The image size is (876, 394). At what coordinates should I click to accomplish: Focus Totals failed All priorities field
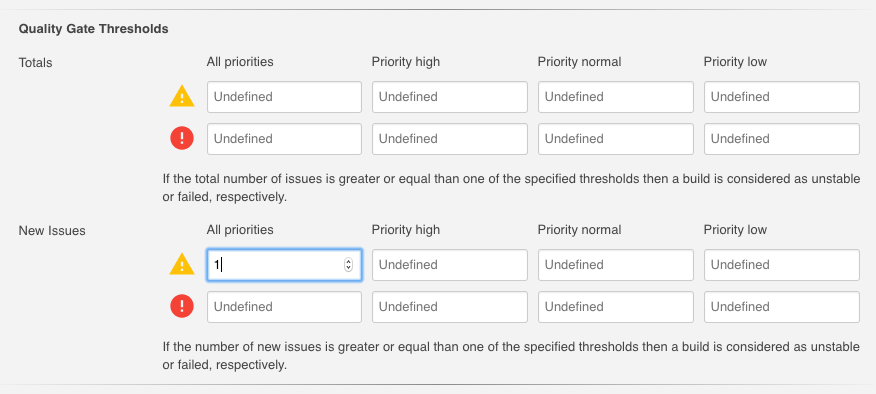pyautogui.click(x=284, y=139)
